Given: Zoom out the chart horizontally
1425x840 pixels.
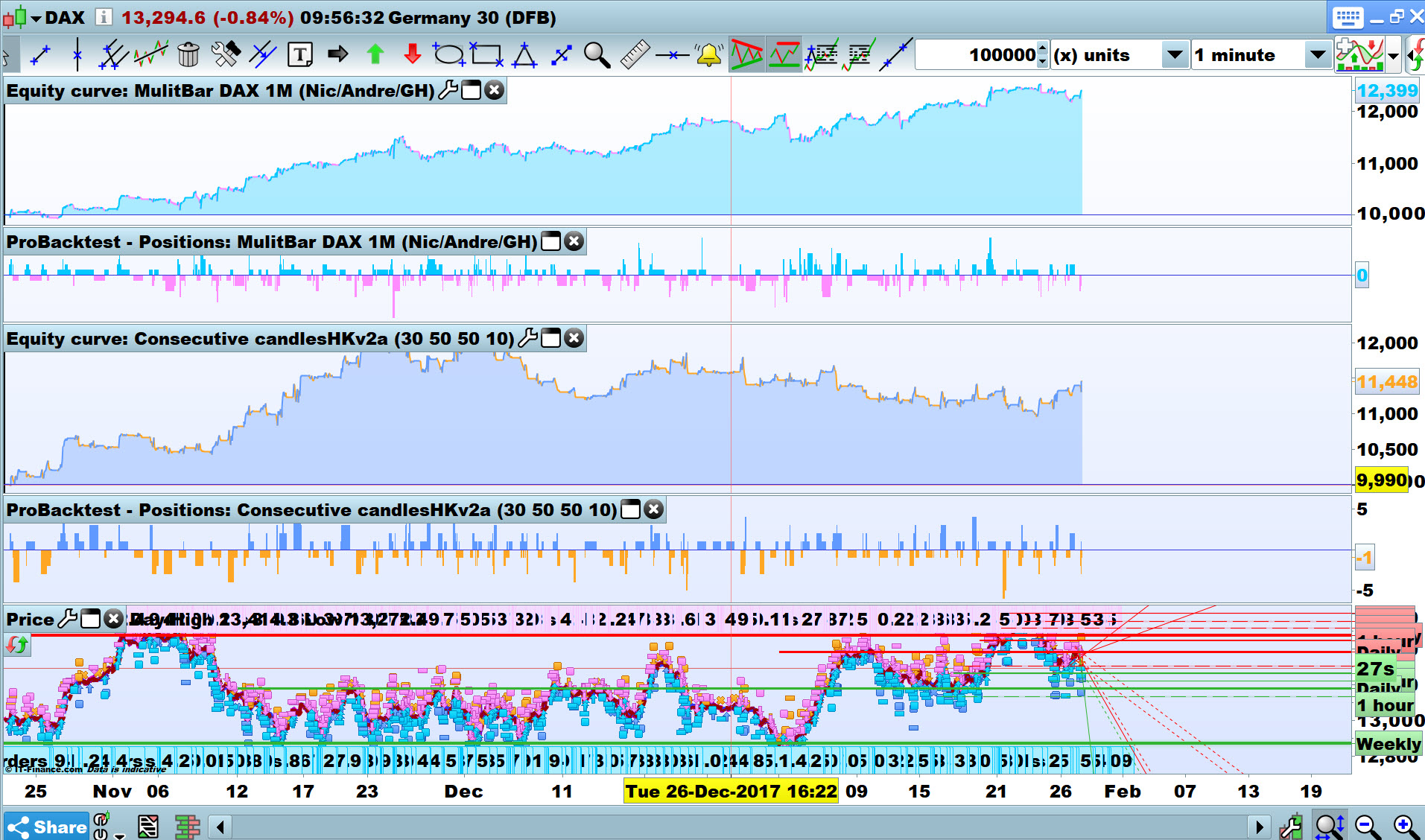Looking at the screenshot, I should pyautogui.click(x=1367, y=826).
